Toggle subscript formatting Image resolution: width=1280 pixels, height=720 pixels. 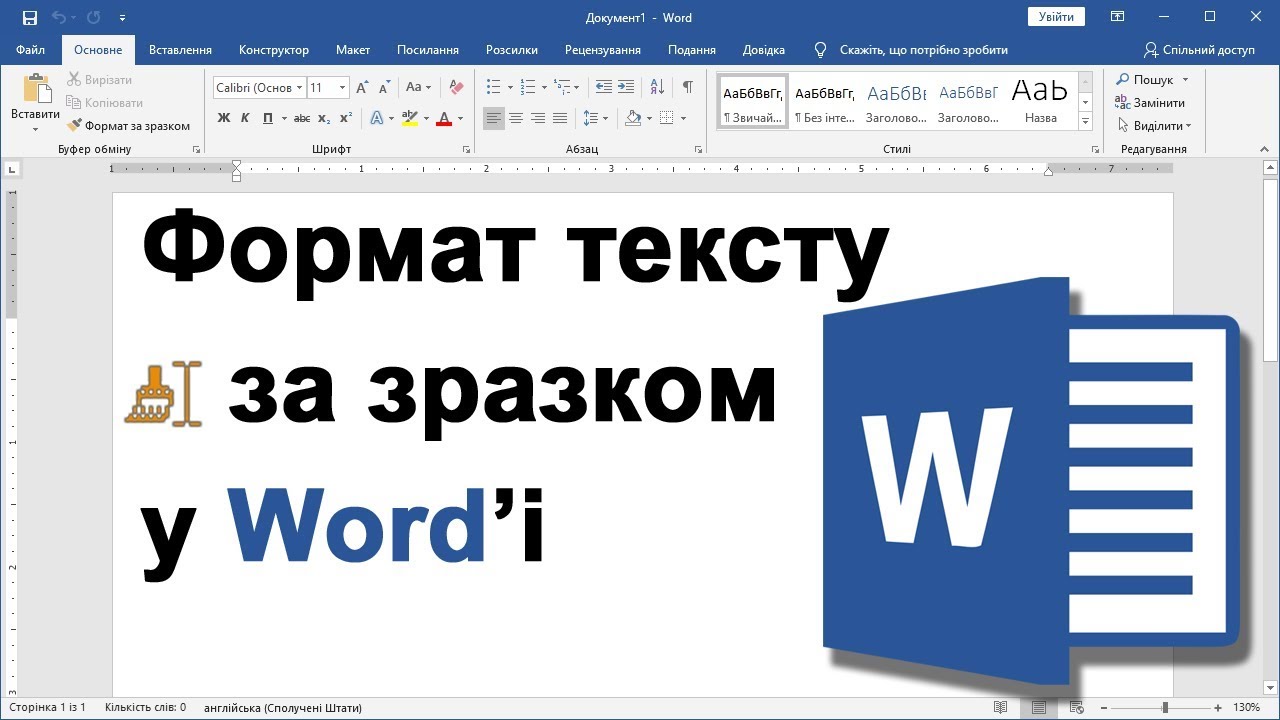324,118
